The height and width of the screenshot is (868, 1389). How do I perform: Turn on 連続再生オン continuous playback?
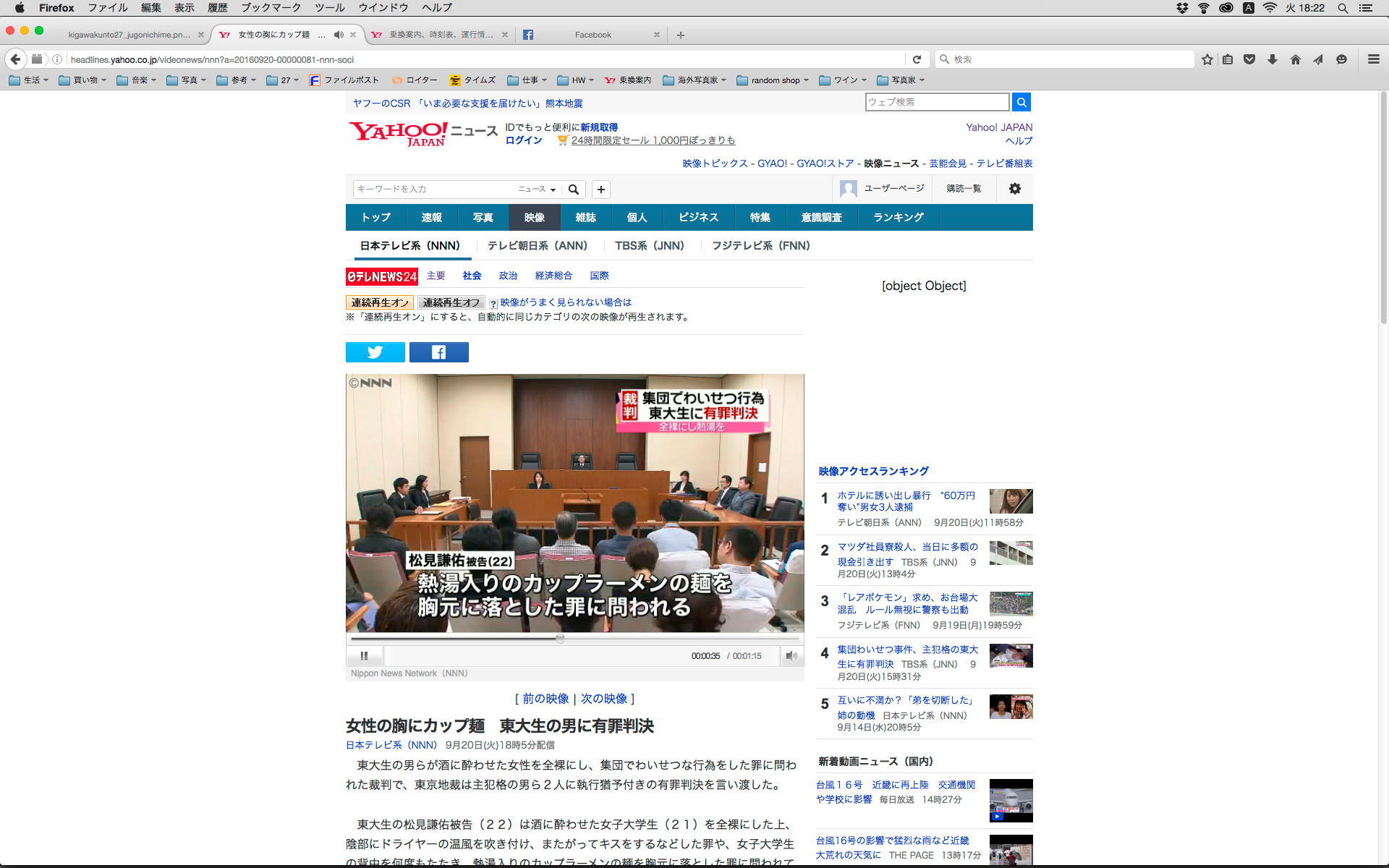tap(380, 302)
